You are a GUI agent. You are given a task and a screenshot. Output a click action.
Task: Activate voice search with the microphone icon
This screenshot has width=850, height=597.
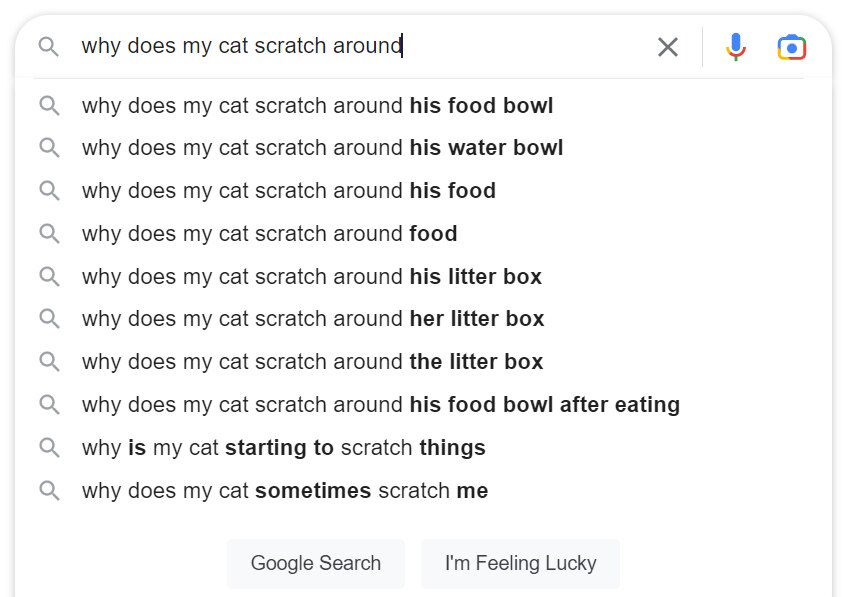736,46
